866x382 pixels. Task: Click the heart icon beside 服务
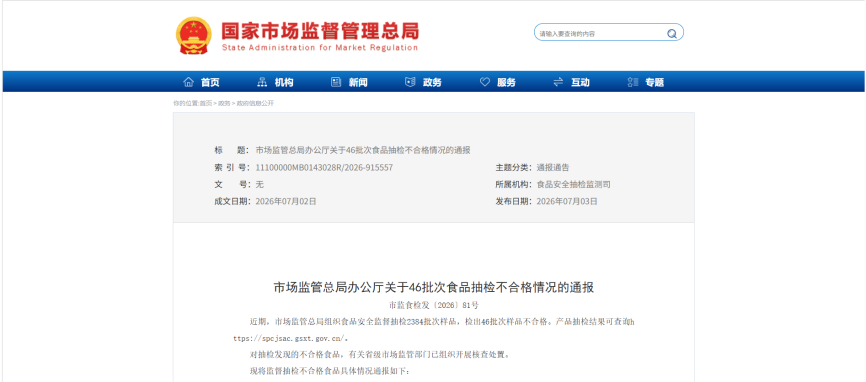[x=484, y=82]
